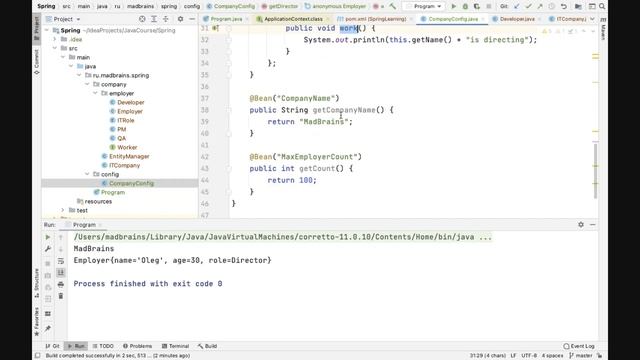Viewport: 640px width, 360px height.
Task: Open Employer class in project tree
Action: (130, 111)
